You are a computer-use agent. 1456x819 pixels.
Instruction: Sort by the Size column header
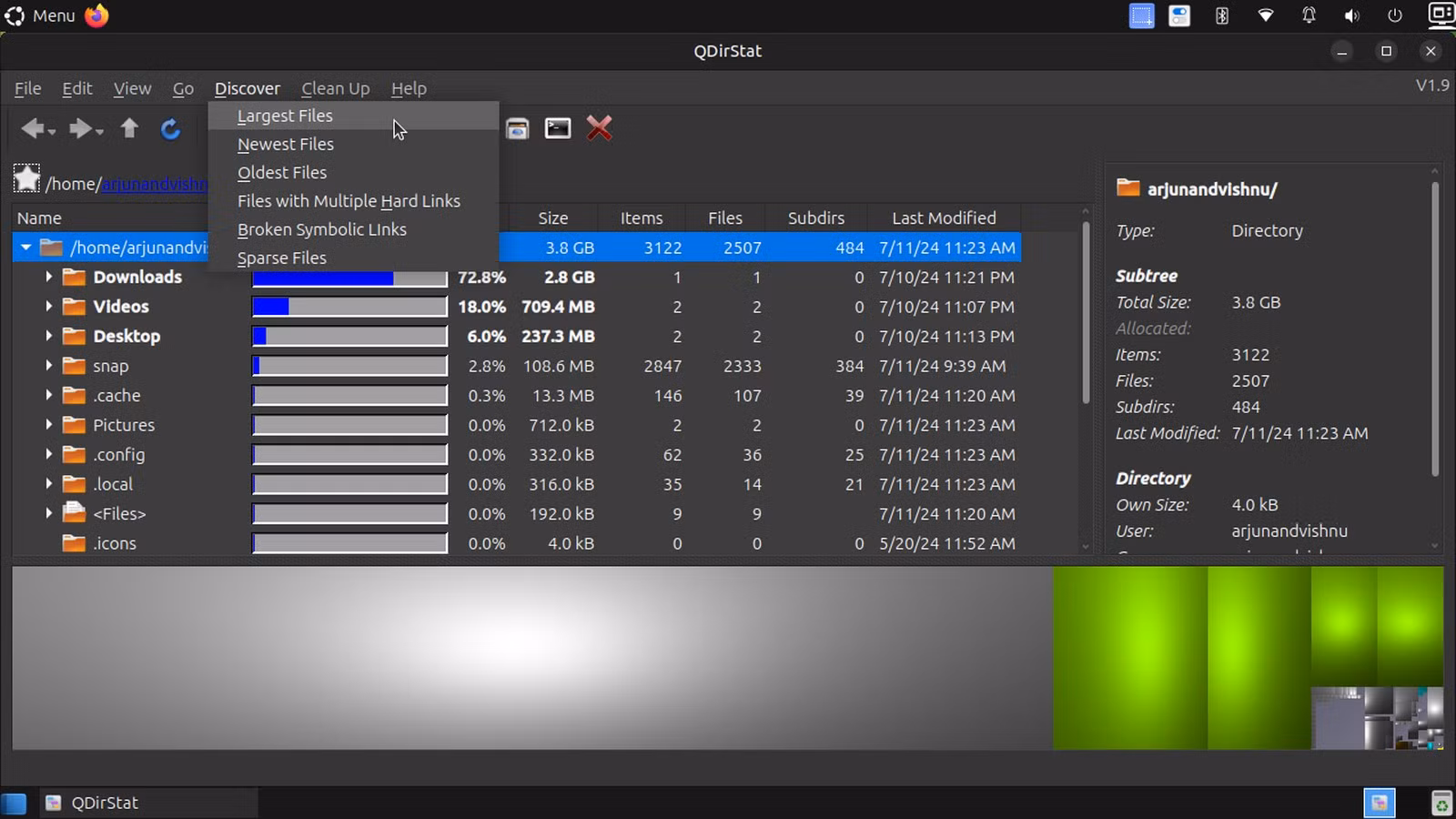pos(552,218)
